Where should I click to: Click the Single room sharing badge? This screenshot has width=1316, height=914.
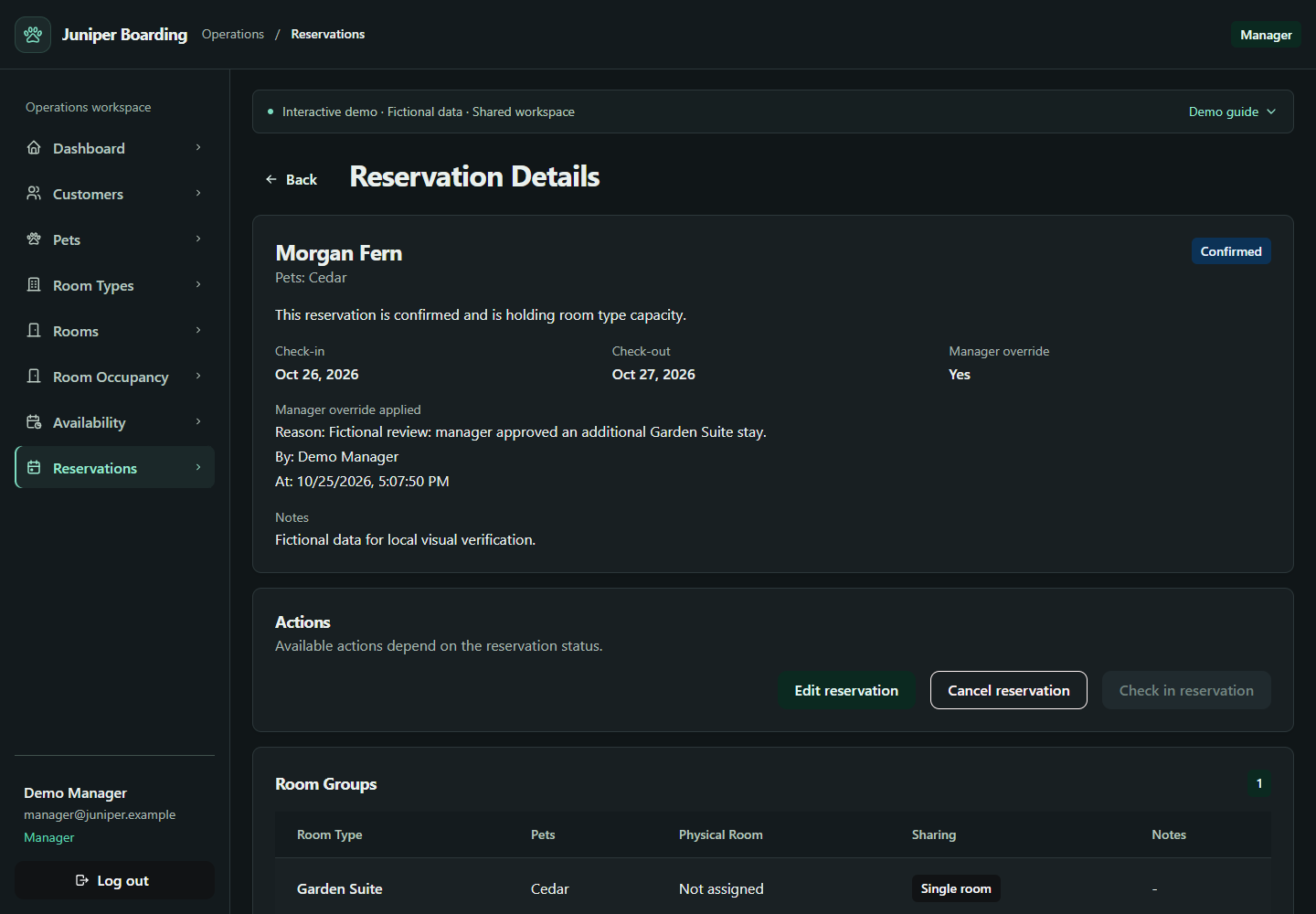click(x=956, y=888)
